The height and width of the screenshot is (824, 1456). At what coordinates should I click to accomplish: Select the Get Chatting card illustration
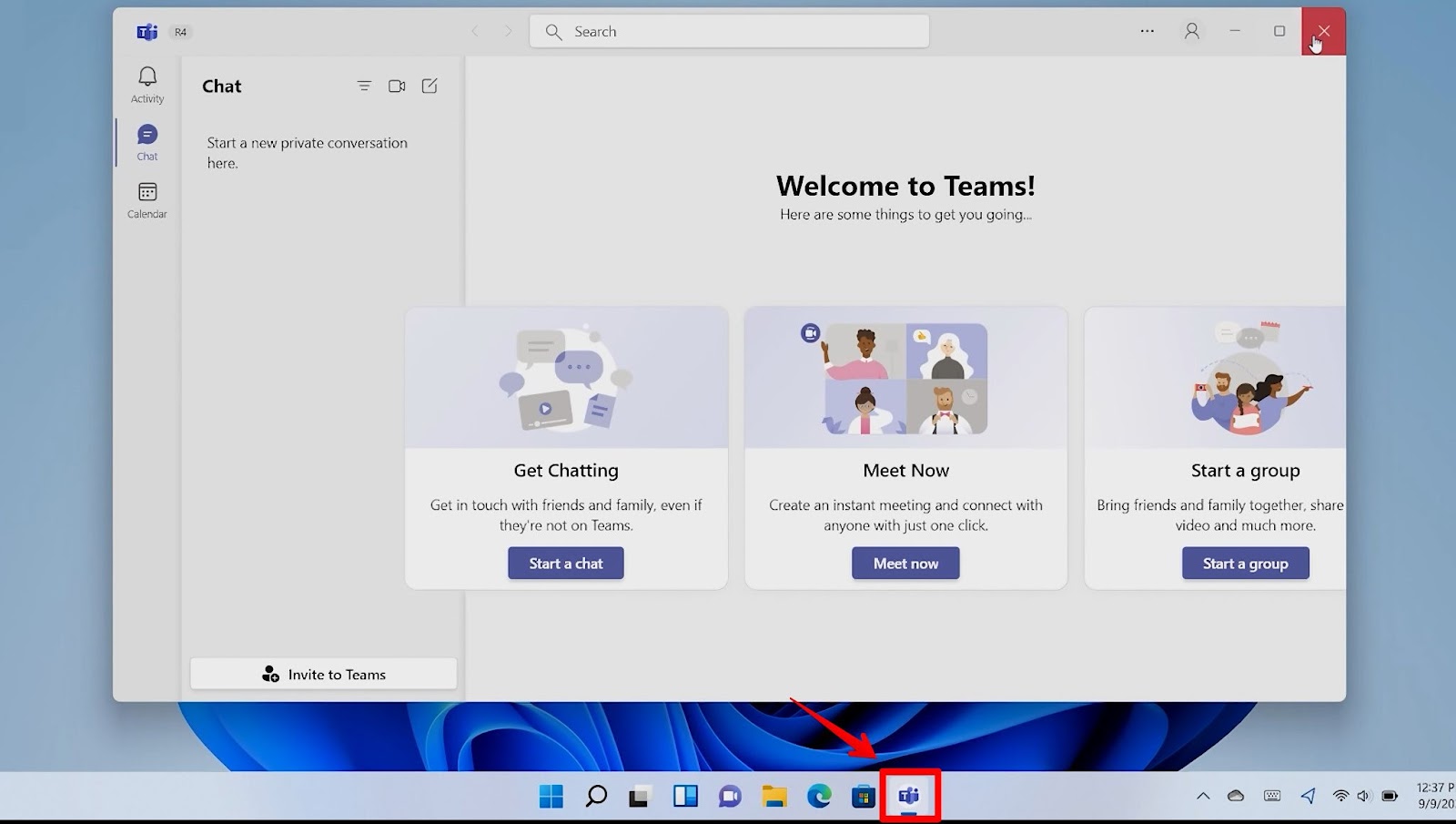pyautogui.click(x=566, y=378)
